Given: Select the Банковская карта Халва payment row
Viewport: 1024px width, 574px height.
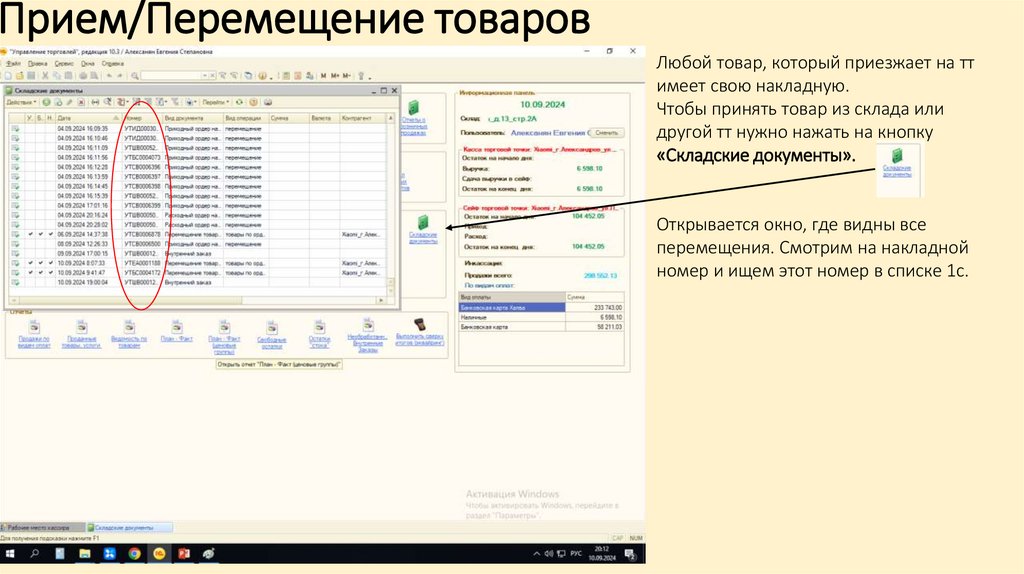Looking at the screenshot, I should click(541, 307).
